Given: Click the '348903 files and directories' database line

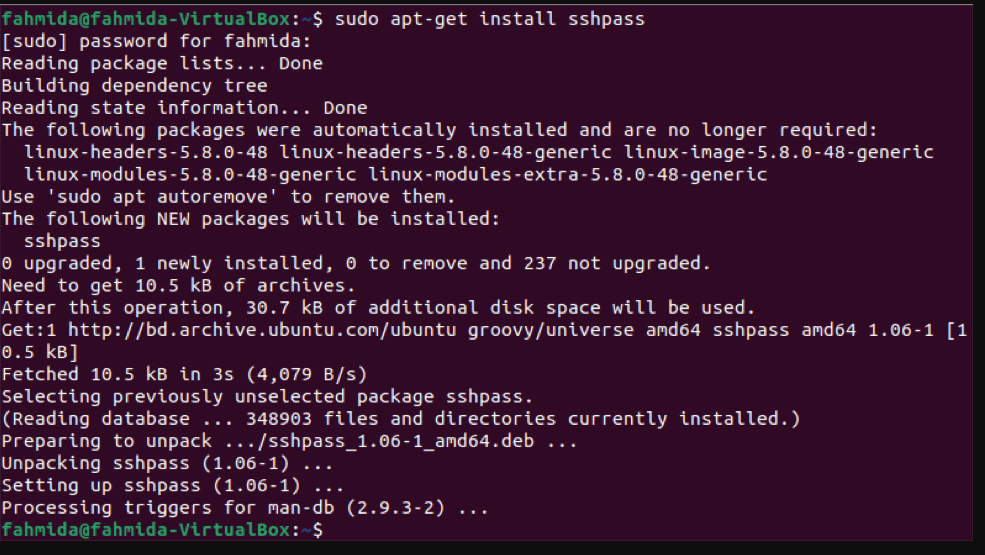Looking at the screenshot, I should (x=401, y=419).
